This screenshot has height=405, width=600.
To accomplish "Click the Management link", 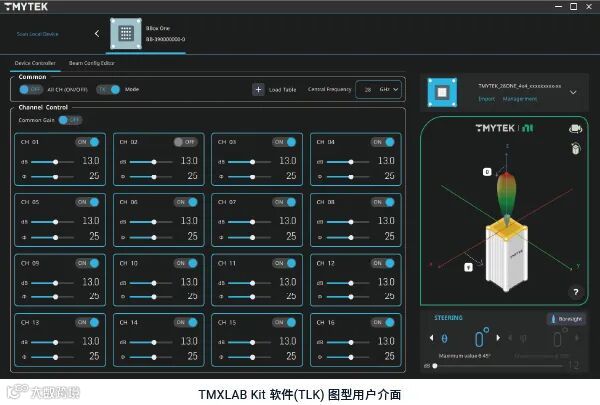I will point(520,99).
